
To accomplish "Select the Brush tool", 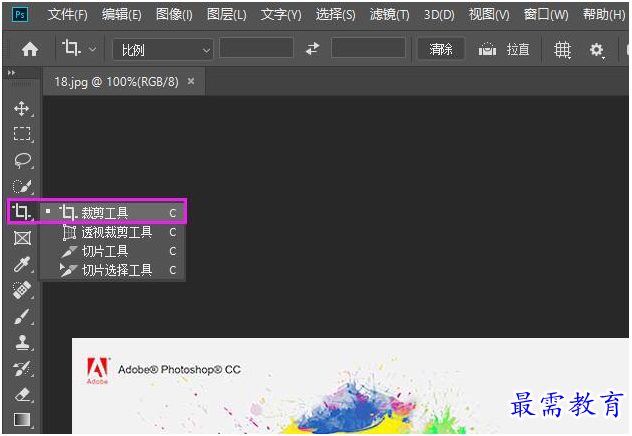I will tap(22, 317).
